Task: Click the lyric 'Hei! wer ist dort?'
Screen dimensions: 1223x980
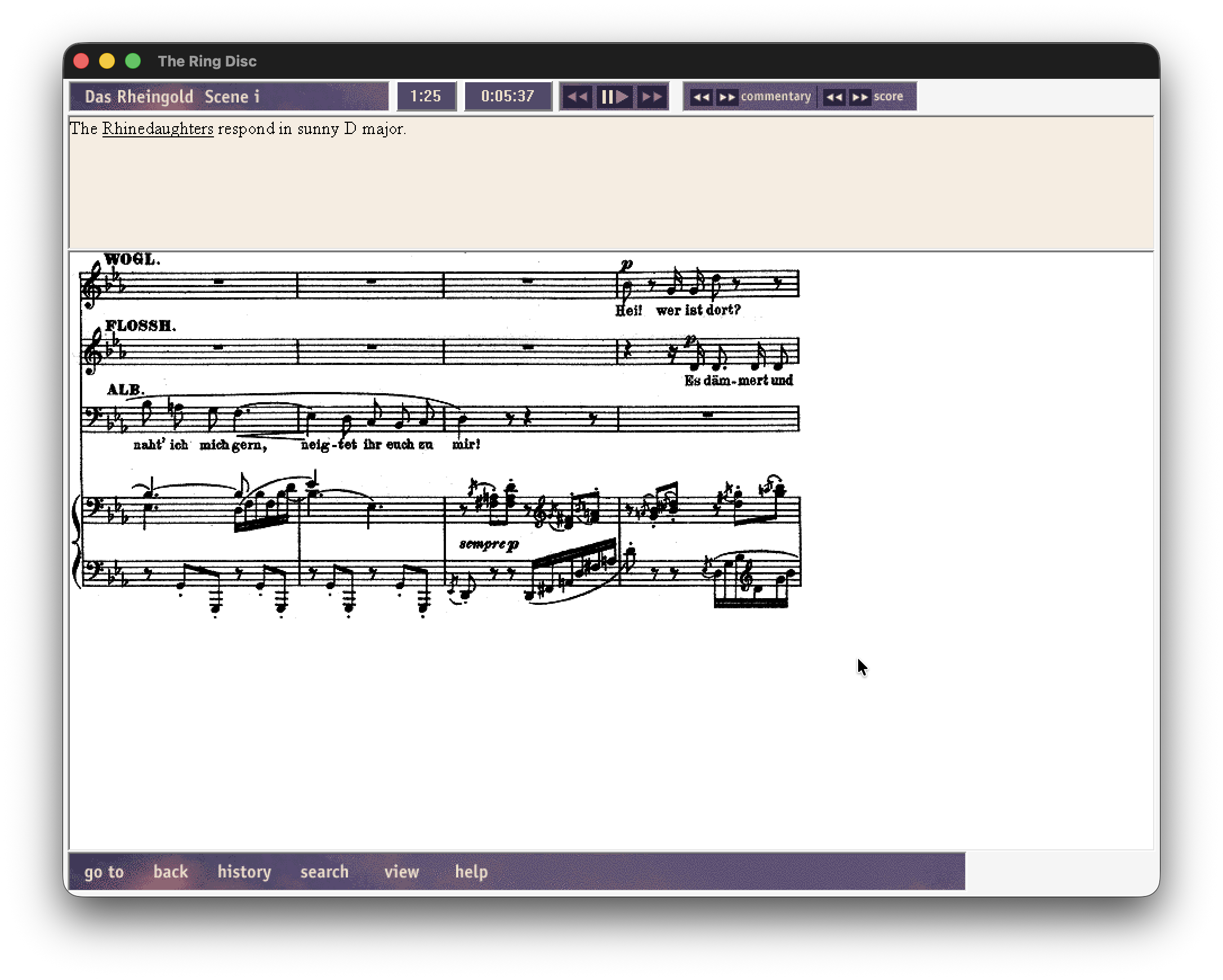Action: (x=678, y=310)
